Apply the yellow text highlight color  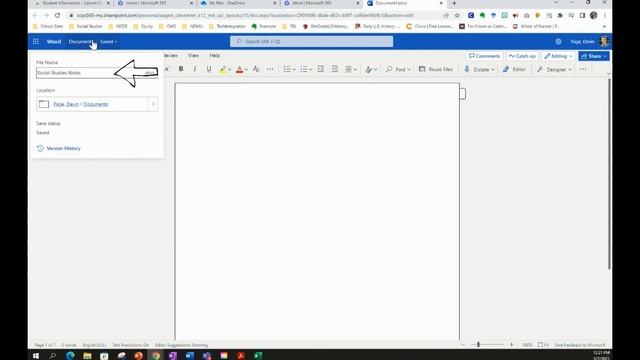pyautogui.click(x=222, y=70)
